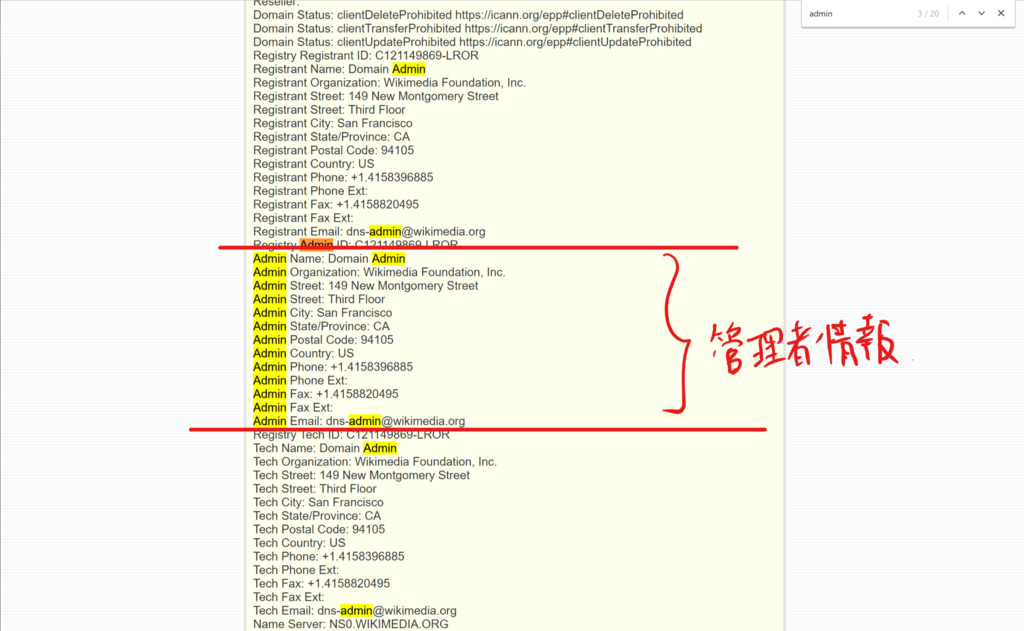Screen dimensions: 1024x631
Task: Click 'Admin Name: Domain Admin' line
Action: coord(329,259)
